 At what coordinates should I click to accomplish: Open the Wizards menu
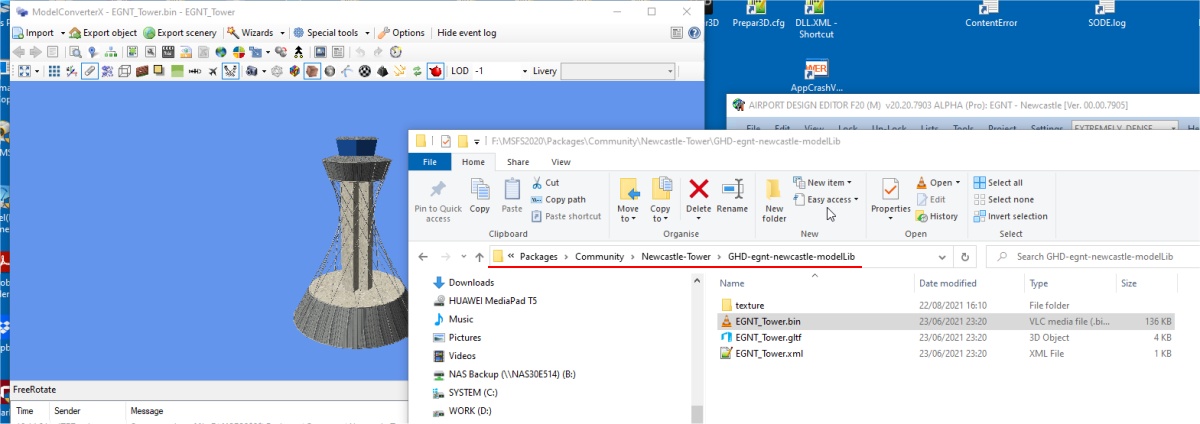pos(251,33)
